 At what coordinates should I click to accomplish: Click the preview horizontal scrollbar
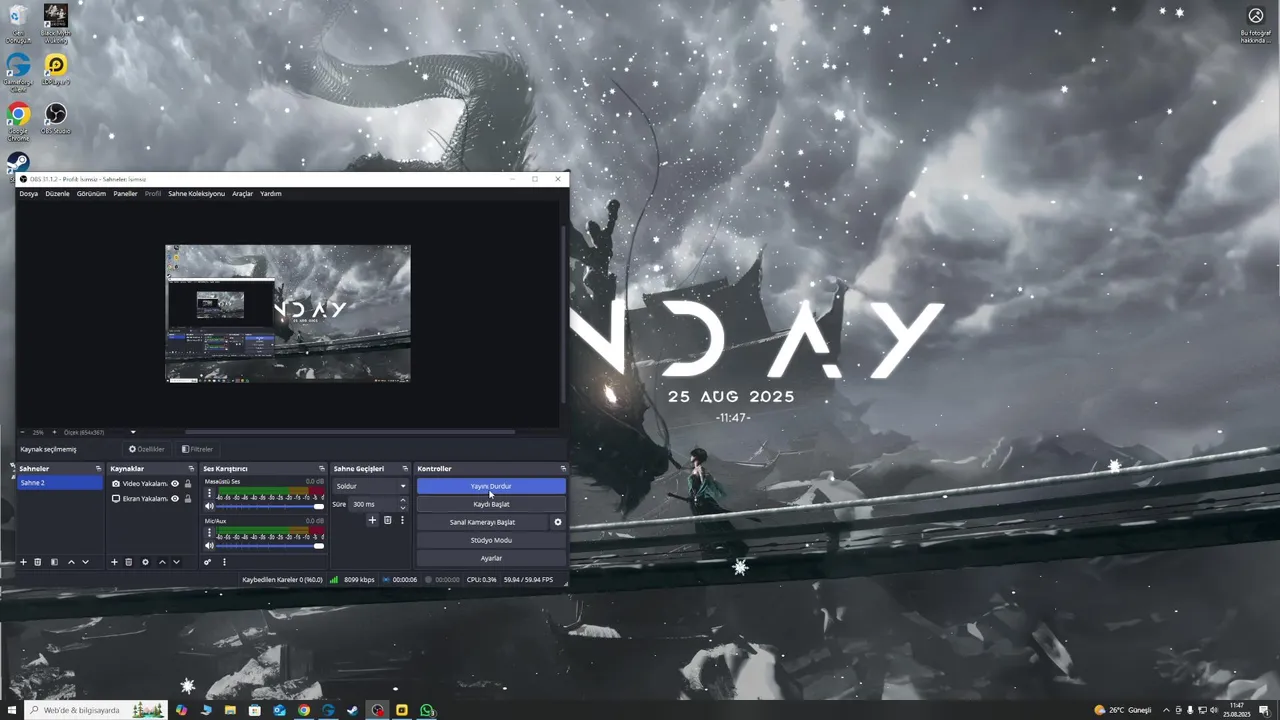(x=350, y=432)
